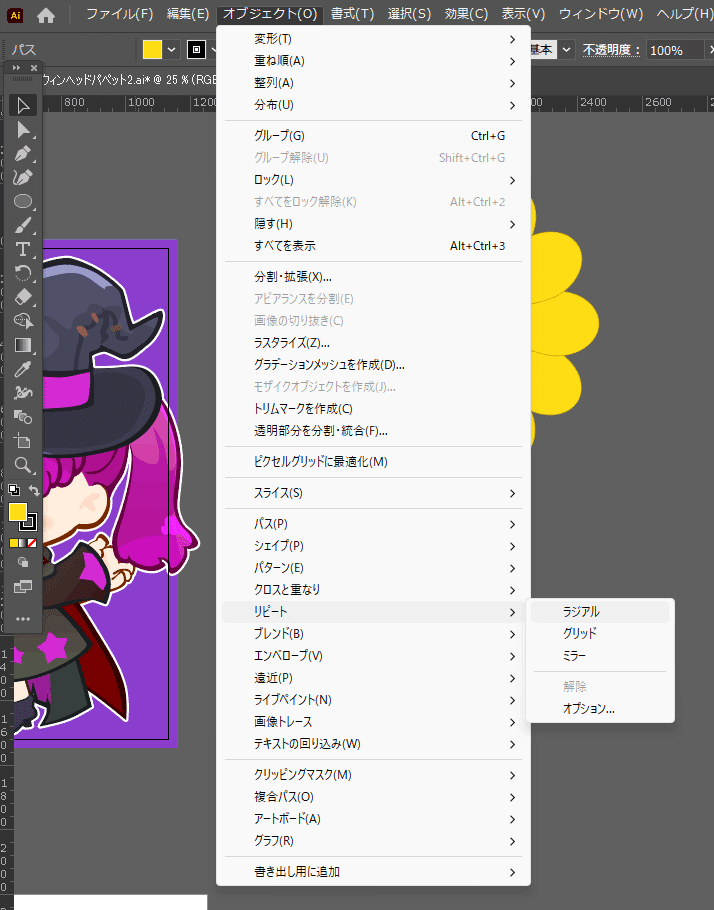Open Edit Toolbar three dots
The width and height of the screenshot is (714, 910).
coord(23,619)
